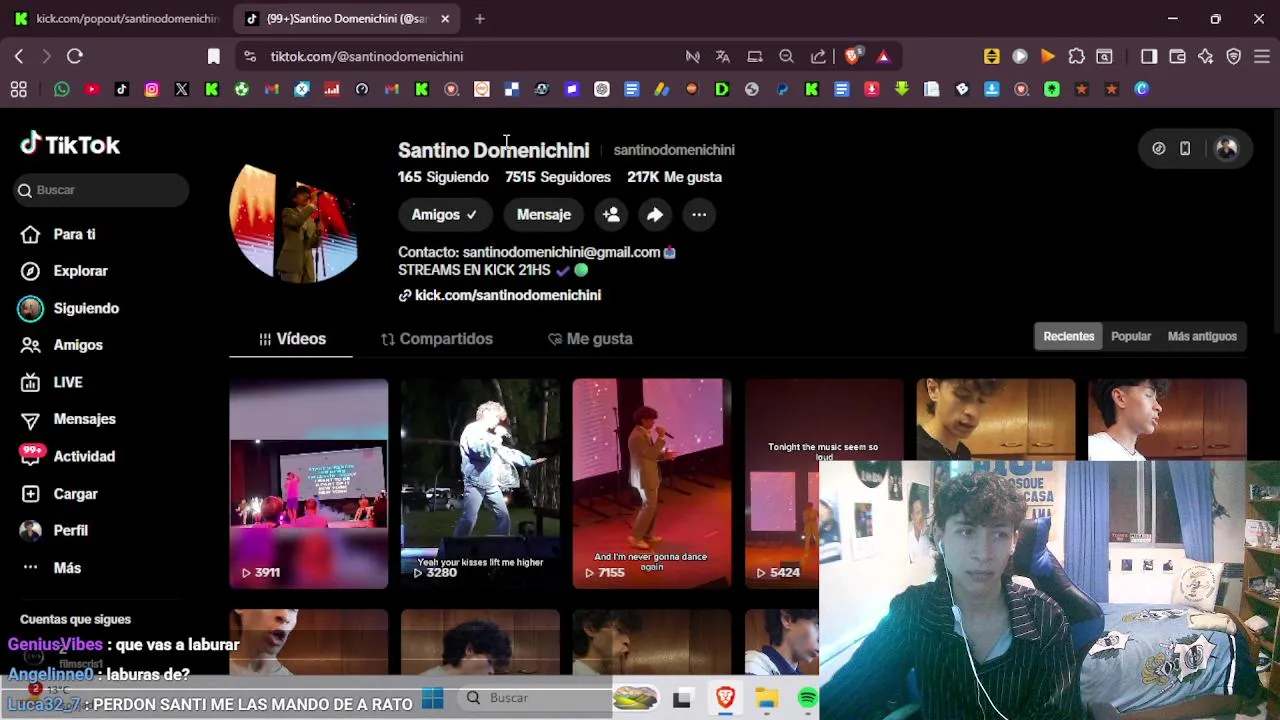Open a new browser tab with plus button

(x=480, y=18)
